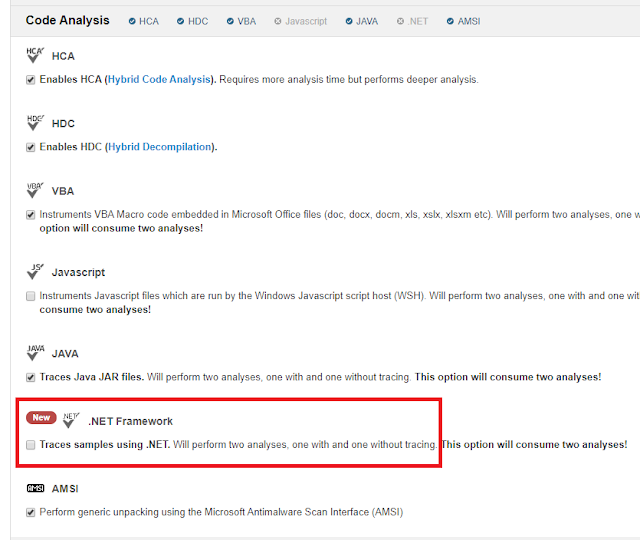
Task: Click the VBA section icon
Action: (x=35, y=190)
